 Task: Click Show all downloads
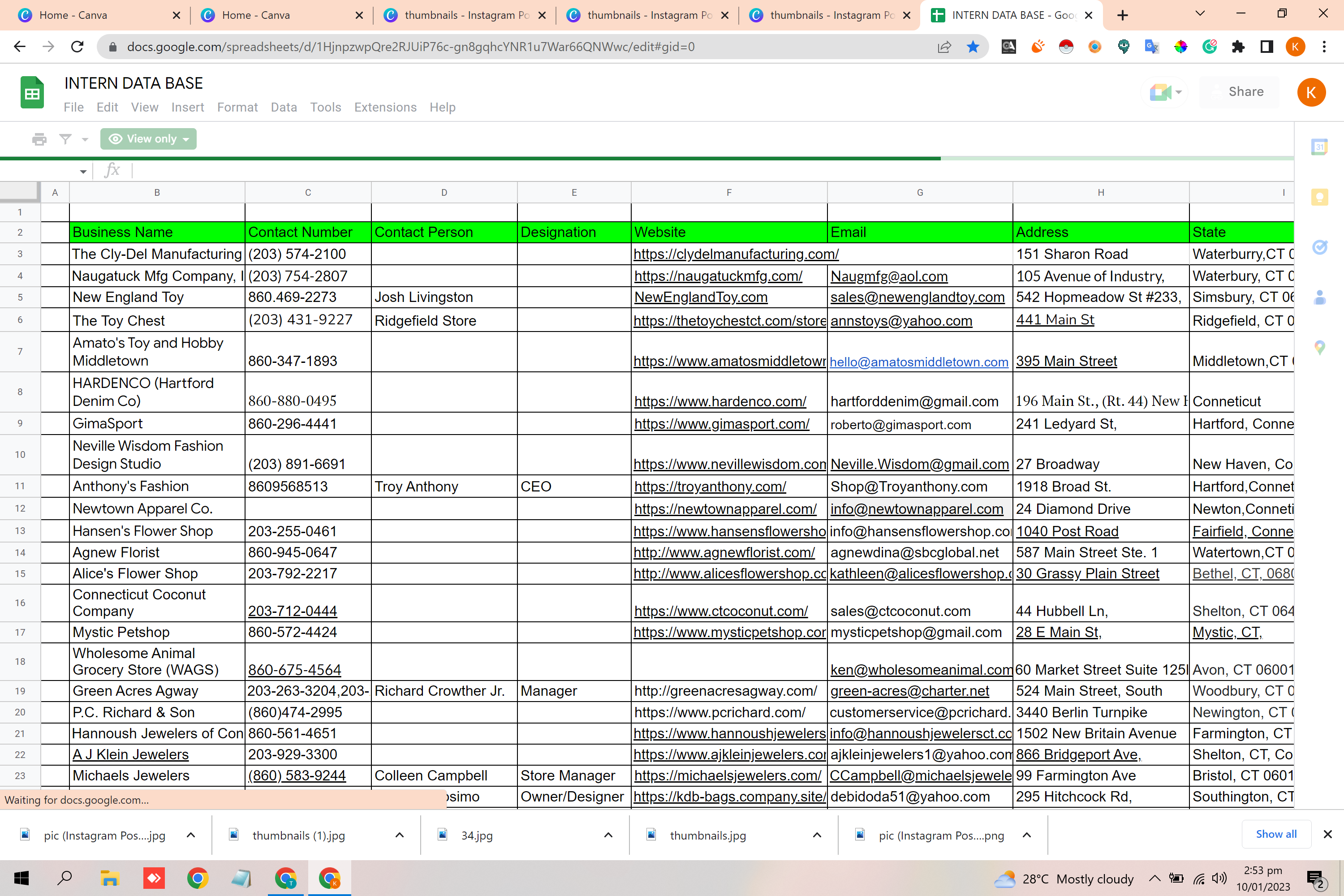[1276, 834]
